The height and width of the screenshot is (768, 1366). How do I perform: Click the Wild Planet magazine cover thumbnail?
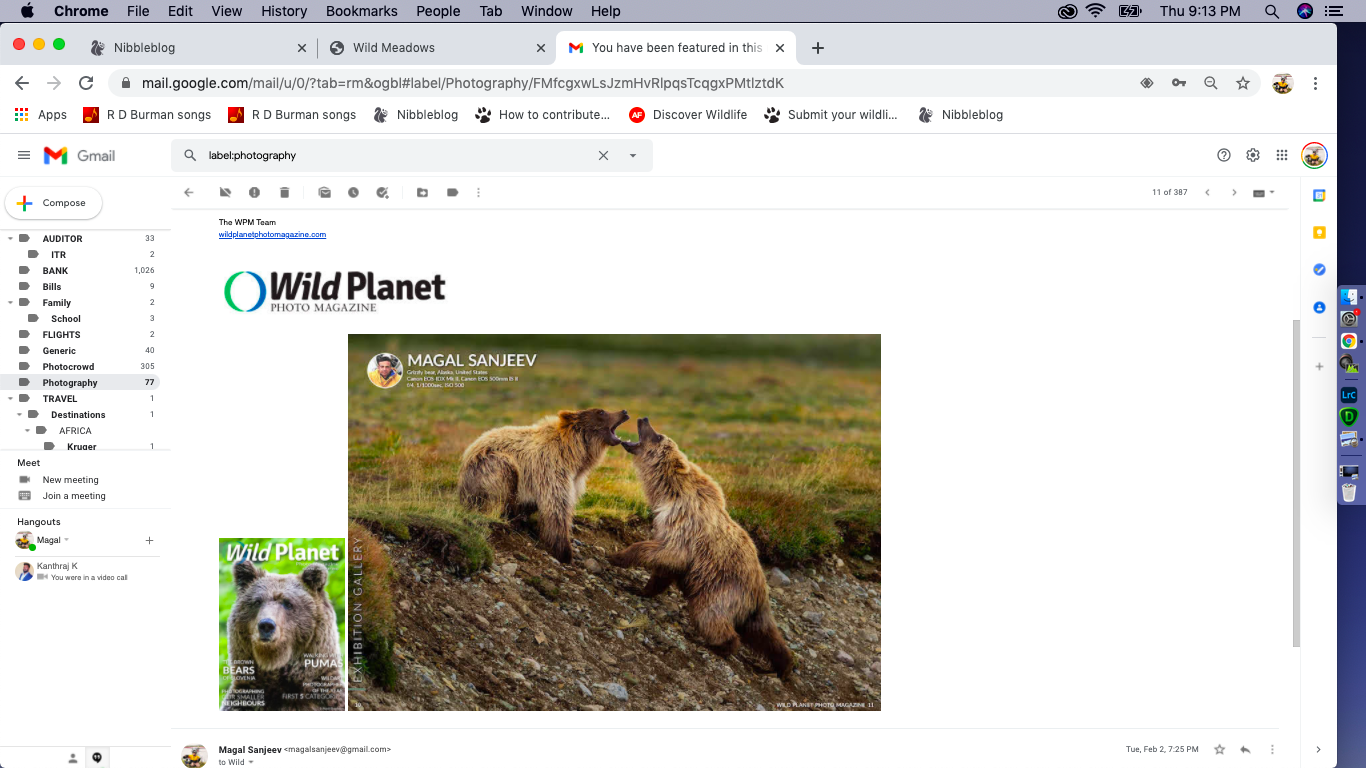point(282,624)
